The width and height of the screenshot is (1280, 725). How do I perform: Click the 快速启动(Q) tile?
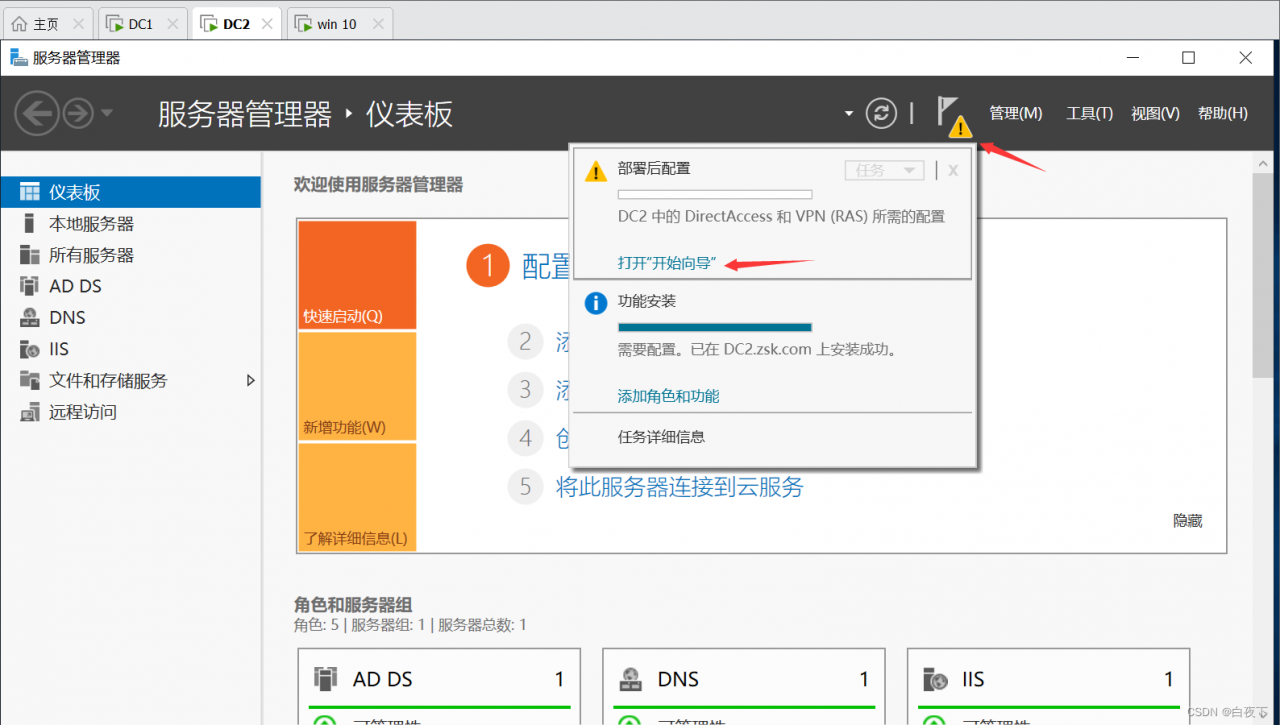[357, 275]
